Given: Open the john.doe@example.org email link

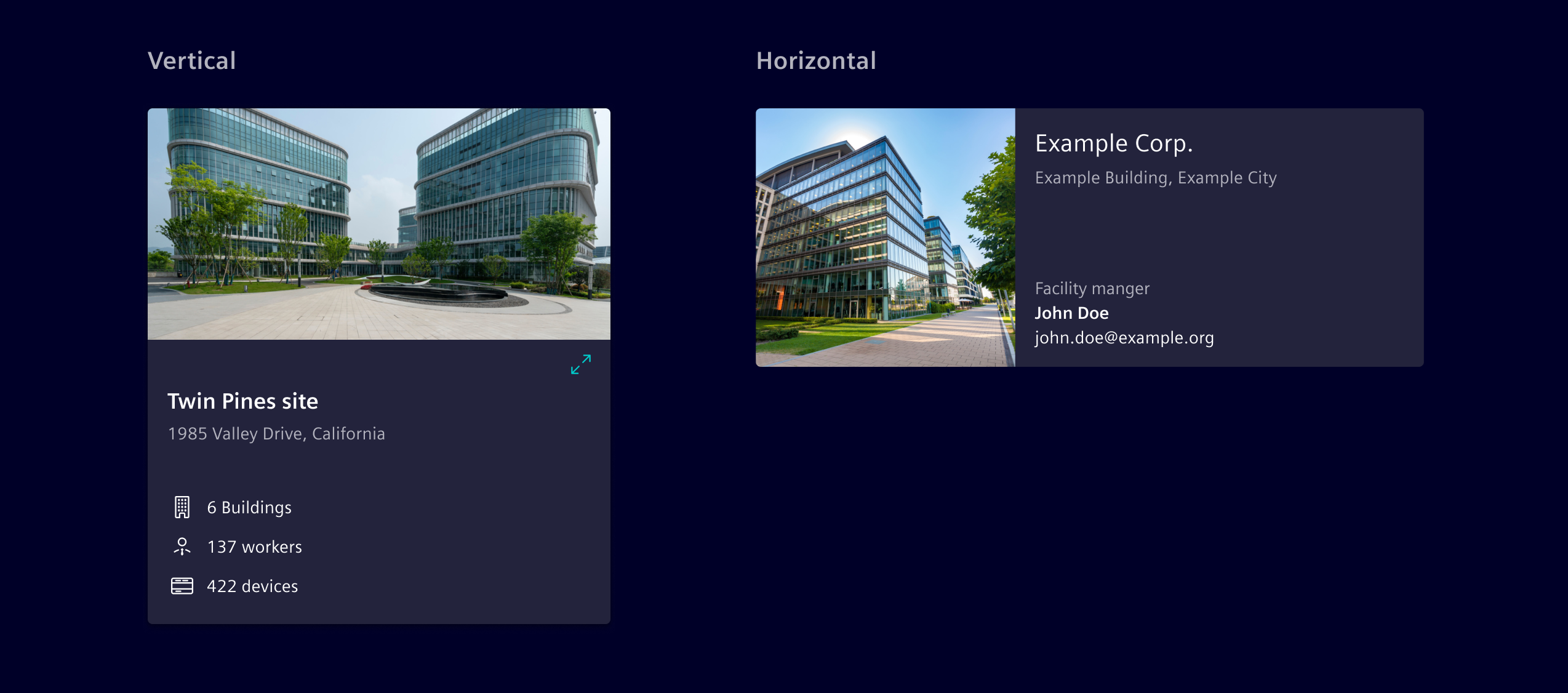Looking at the screenshot, I should point(1124,338).
